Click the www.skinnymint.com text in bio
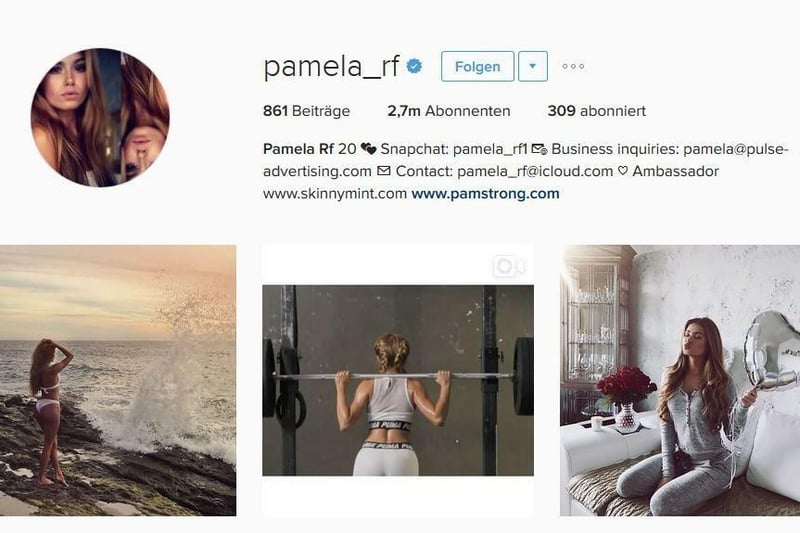 pyautogui.click(x=335, y=194)
